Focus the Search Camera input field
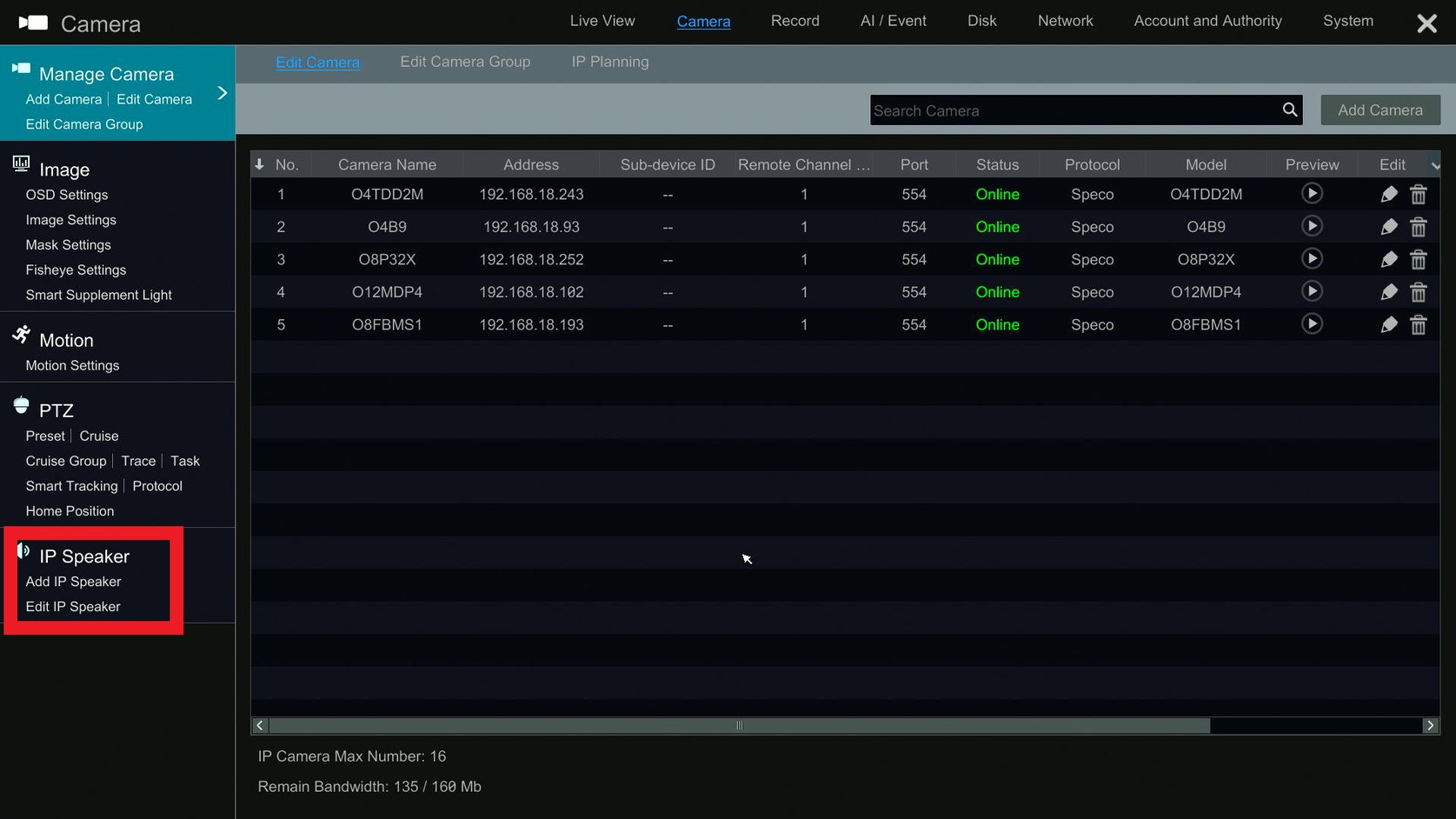Viewport: 1456px width, 819px height. (1074, 110)
